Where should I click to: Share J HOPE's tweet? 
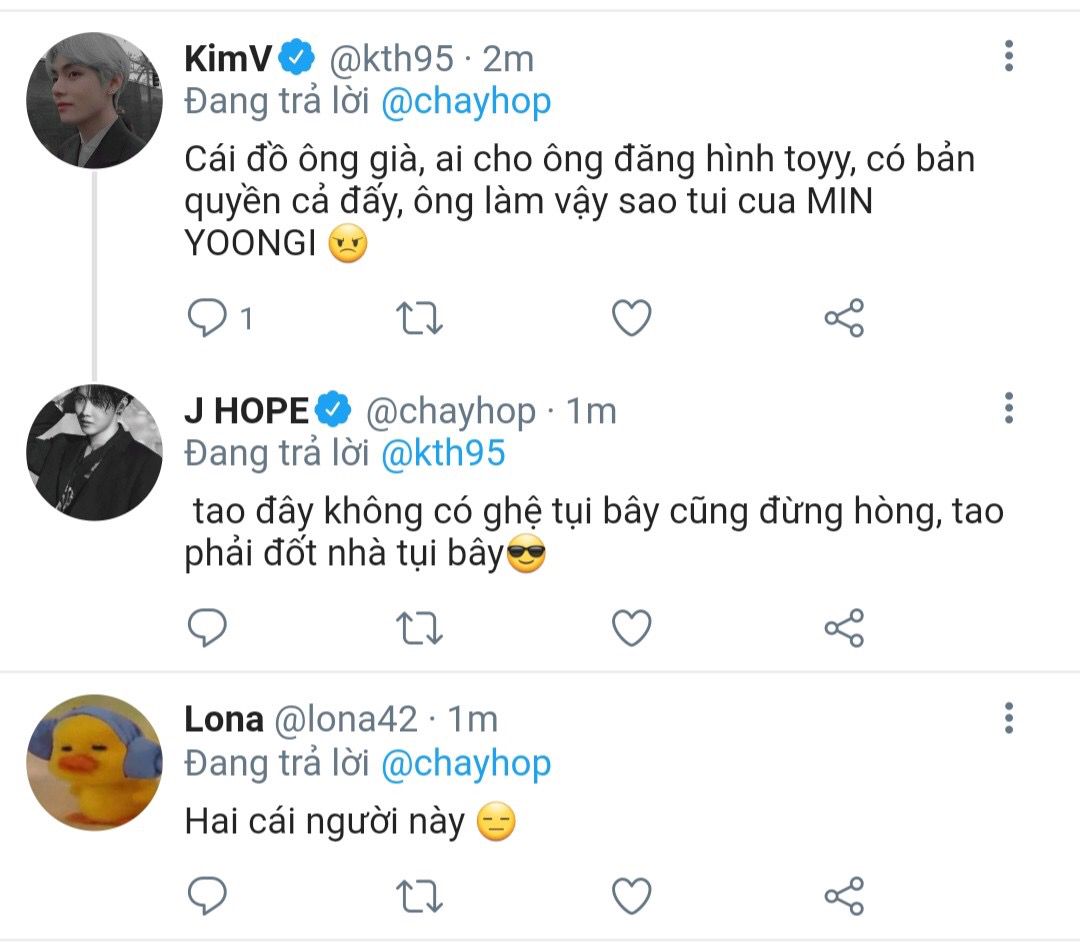(x=844, y=628)
